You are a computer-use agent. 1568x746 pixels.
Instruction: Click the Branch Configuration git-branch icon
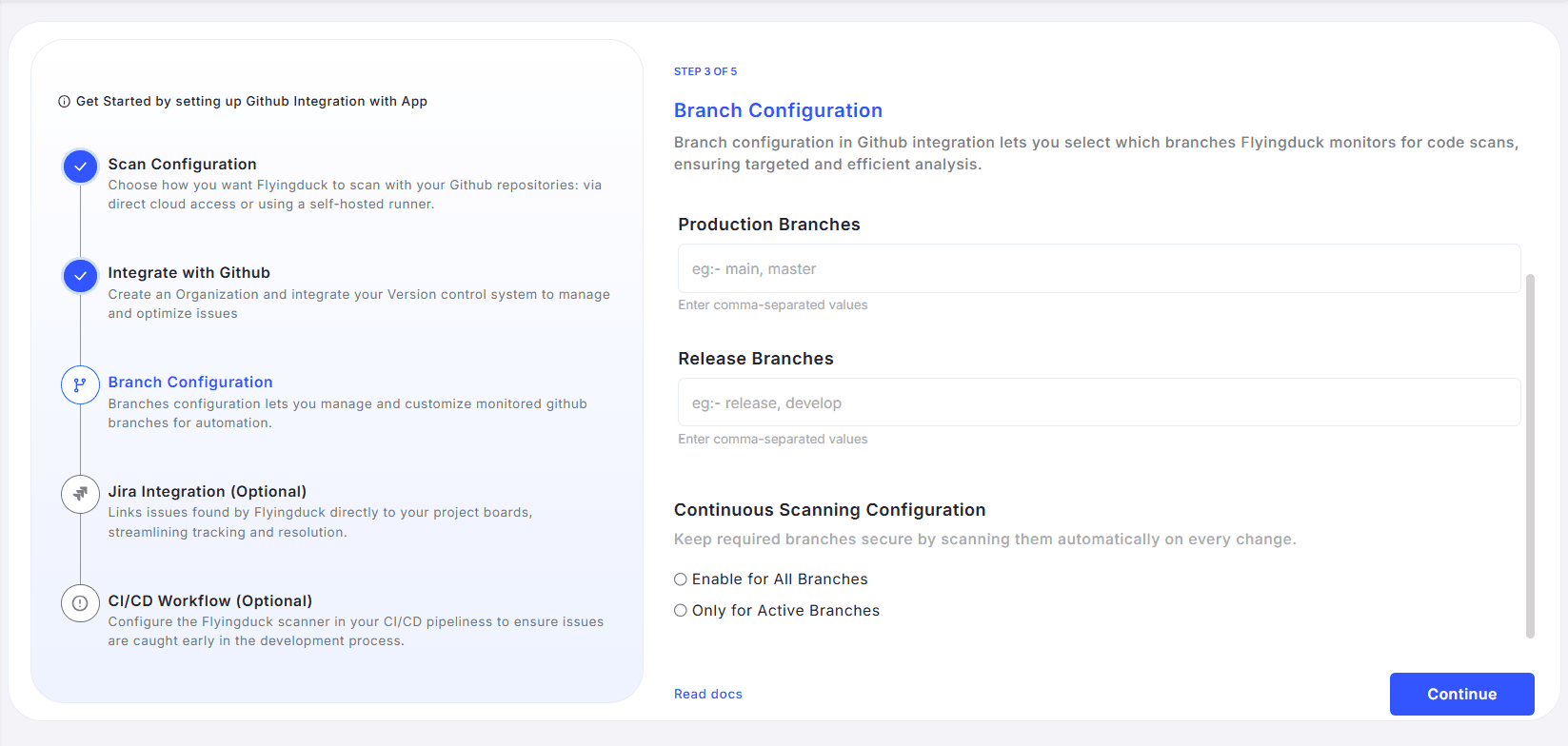(80, 385)
